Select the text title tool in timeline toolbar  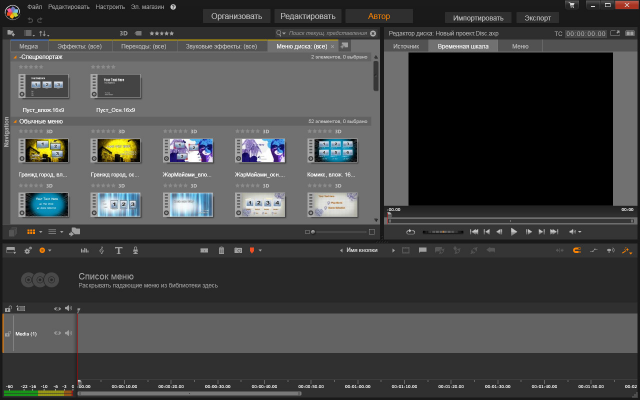click(118, 249)
